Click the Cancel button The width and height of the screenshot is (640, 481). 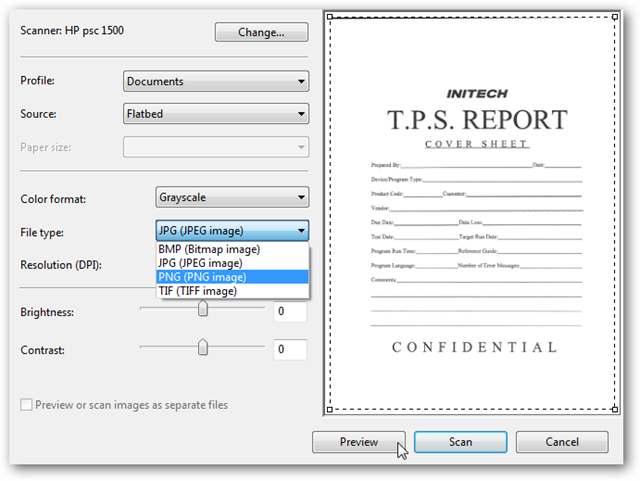(x=562, y=442)
